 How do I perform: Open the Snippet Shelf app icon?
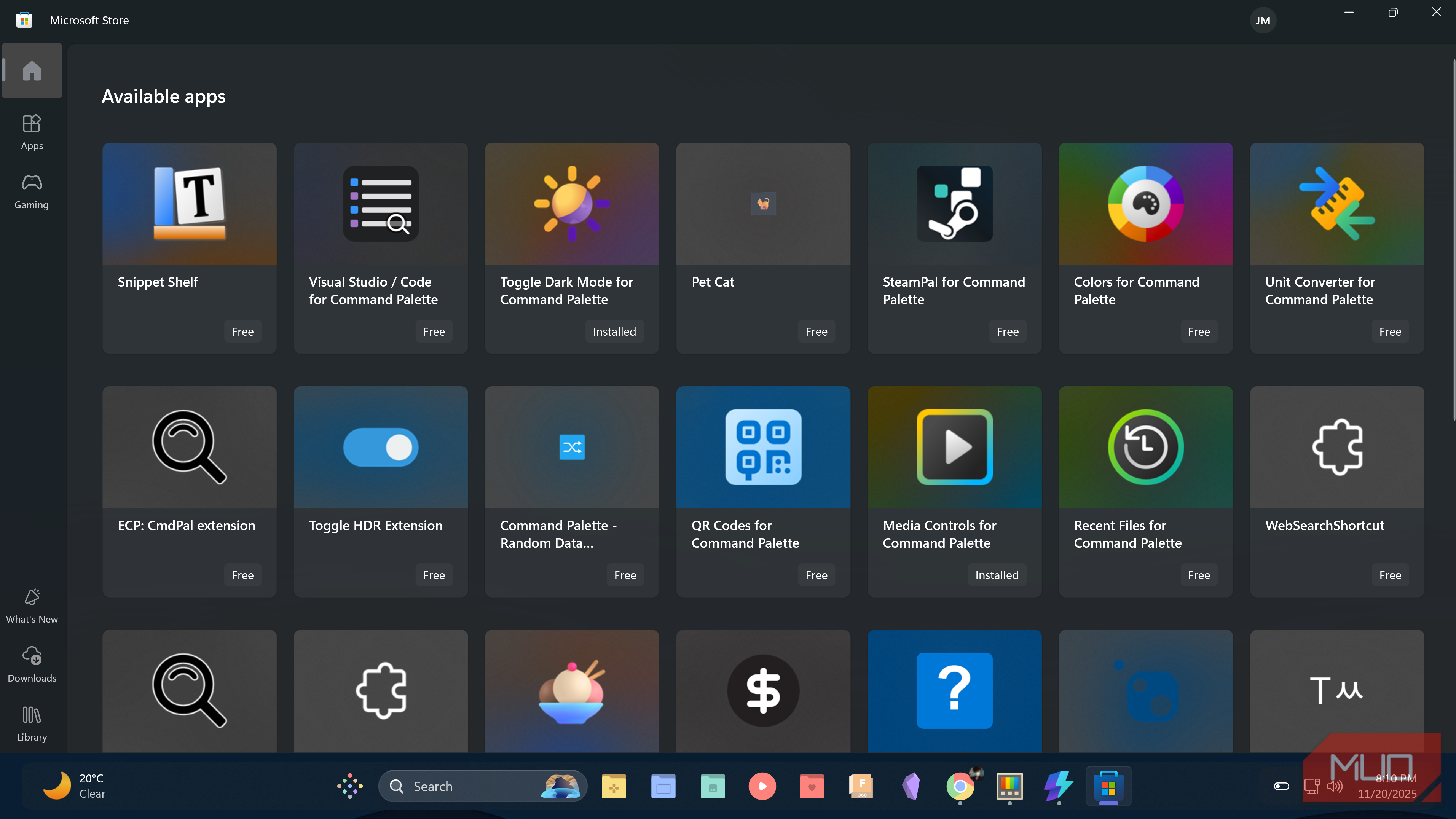click(x=189, y=204)
